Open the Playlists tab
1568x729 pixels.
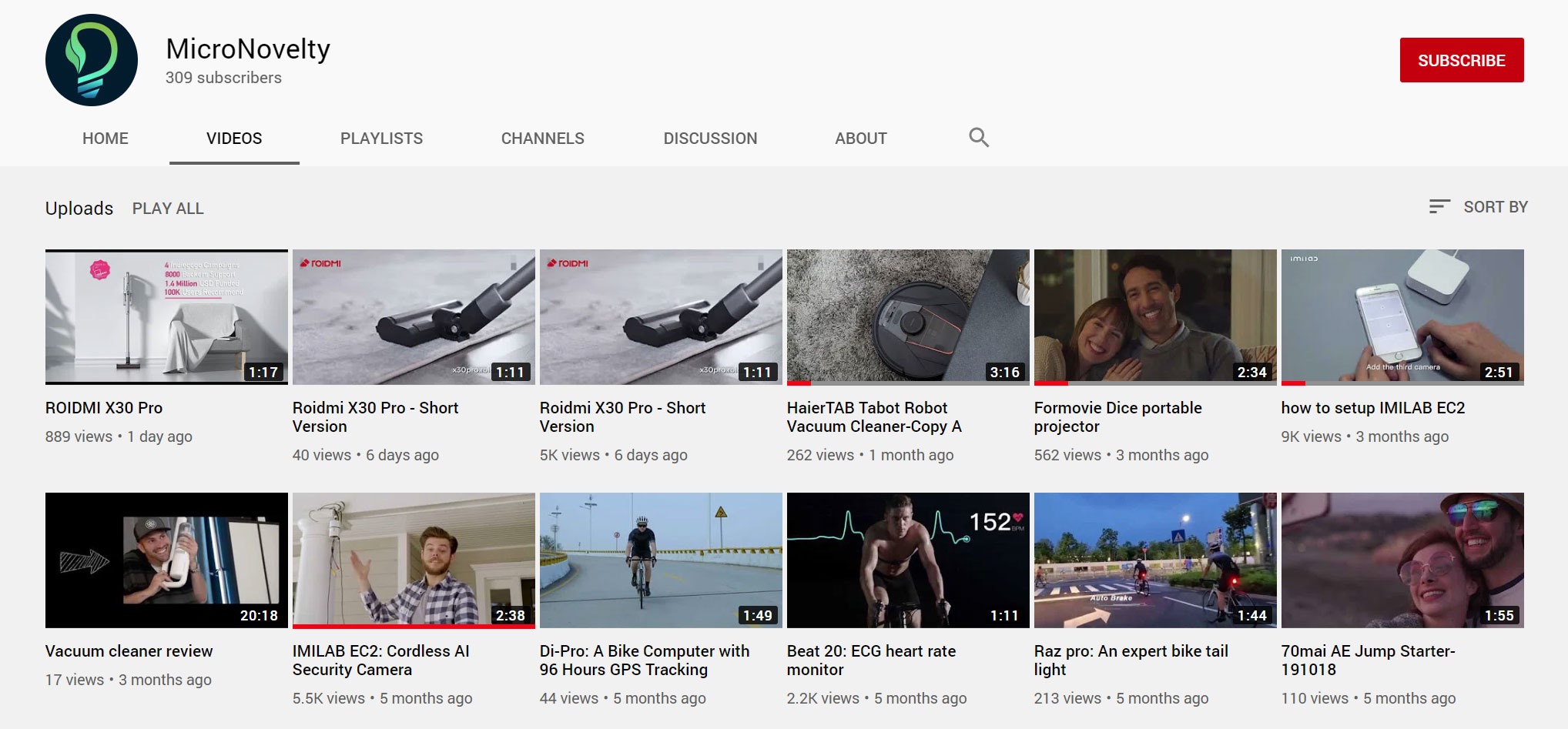click(x=381, y=139)
